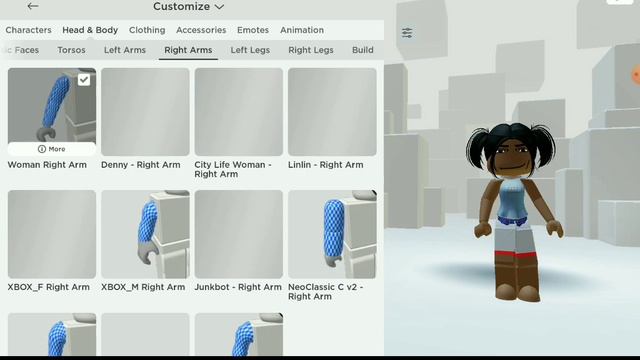
Task: Select the Left Legs sub-tab
Action: [250, 50]
